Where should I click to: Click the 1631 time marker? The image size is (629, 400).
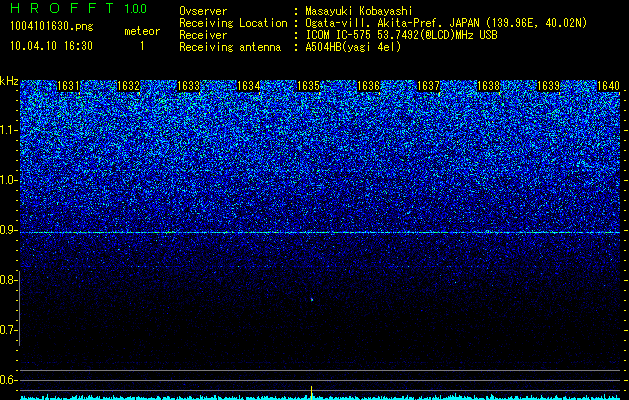68,86
